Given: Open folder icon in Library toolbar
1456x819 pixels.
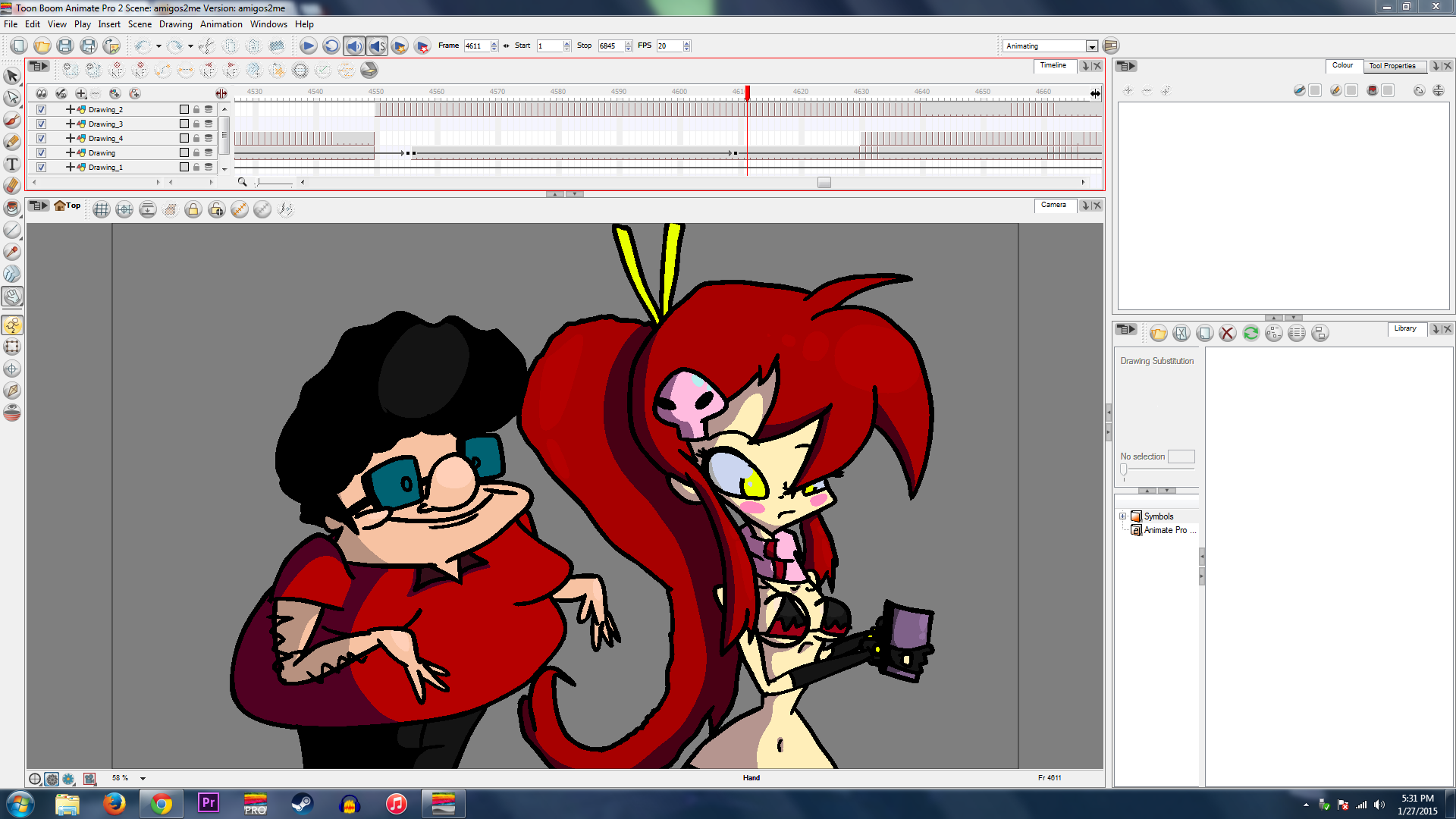Looking at the screenshot, I should 1158,333.
